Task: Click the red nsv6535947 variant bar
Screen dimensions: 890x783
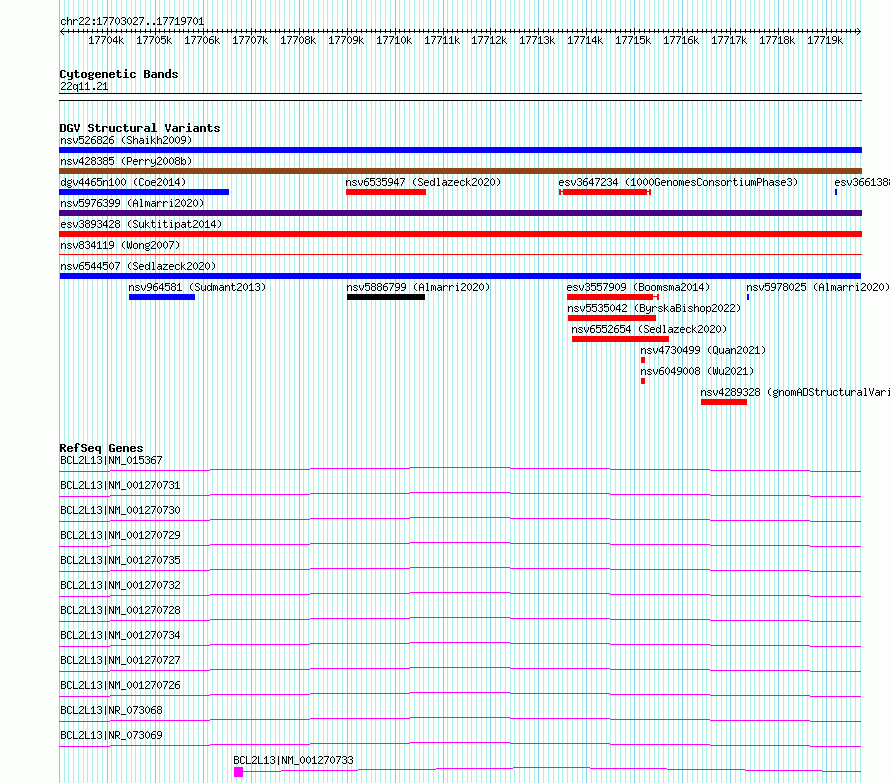Action: pyautogui.click(x=386, y=192)
